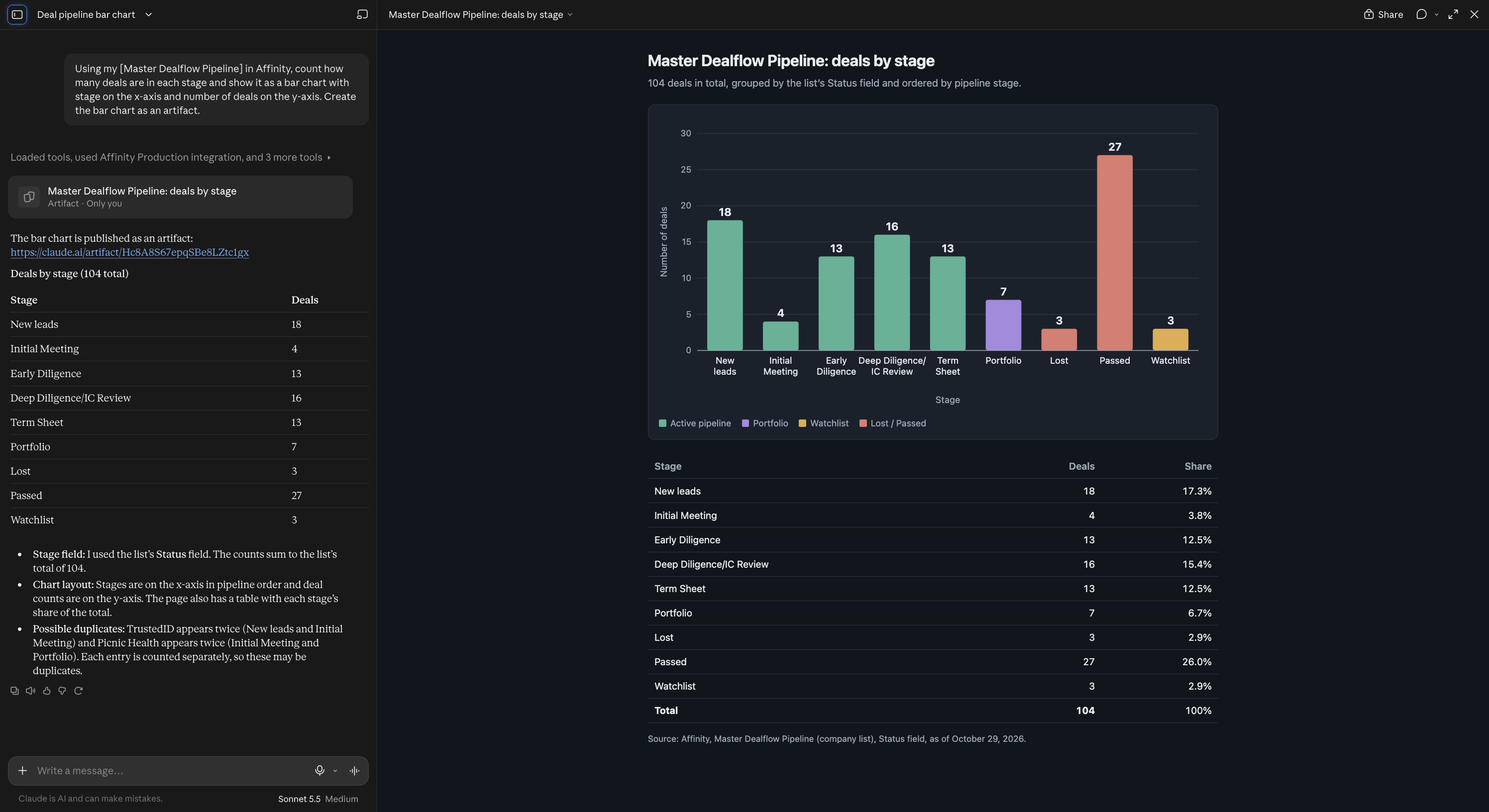Click the New leads bar in chart
The width and height of the screenshot is (1489, 812).
(725, 285)
